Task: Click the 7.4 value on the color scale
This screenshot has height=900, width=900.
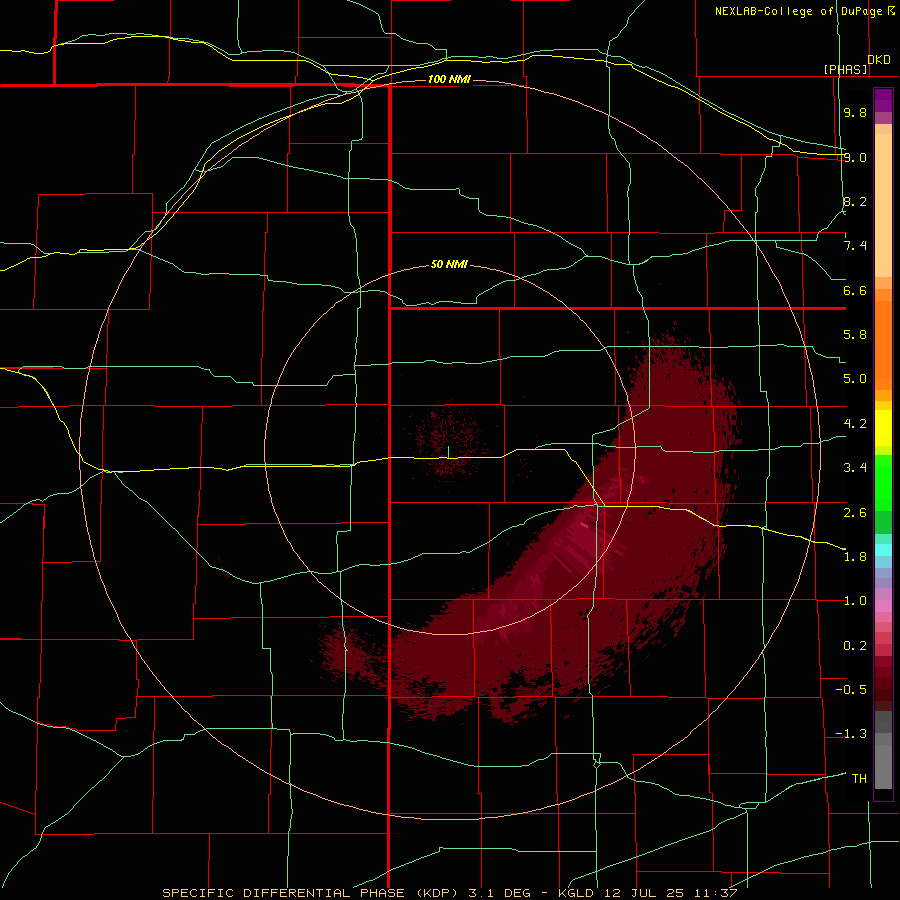Action: 855,246
